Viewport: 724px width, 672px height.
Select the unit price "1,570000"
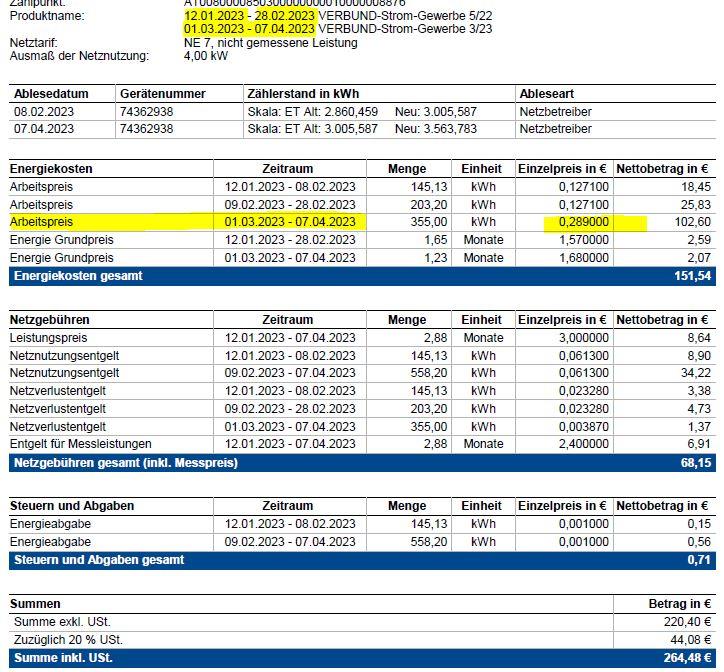tap(584, 240)
